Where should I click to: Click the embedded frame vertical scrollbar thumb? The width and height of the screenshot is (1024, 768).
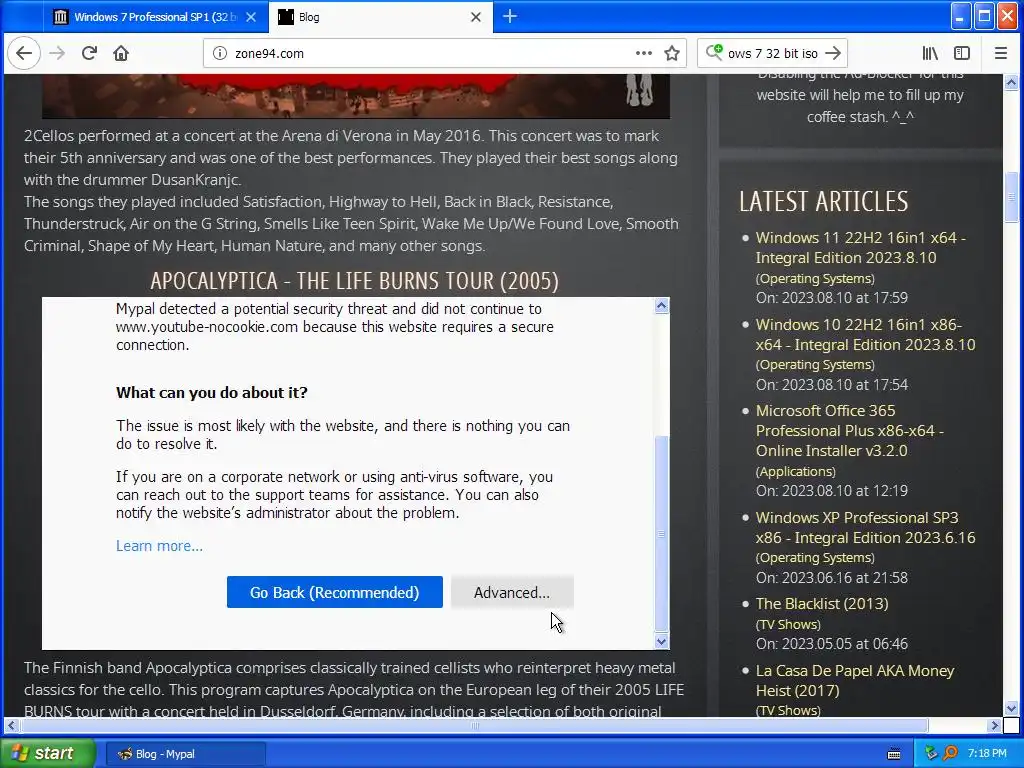pos(662,534)
